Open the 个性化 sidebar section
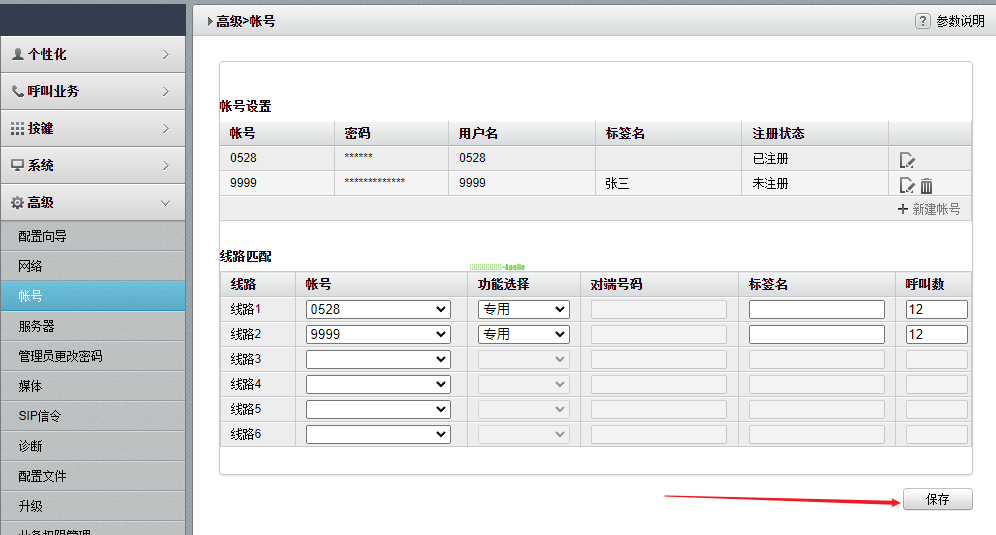 click(x=92, y=54)
